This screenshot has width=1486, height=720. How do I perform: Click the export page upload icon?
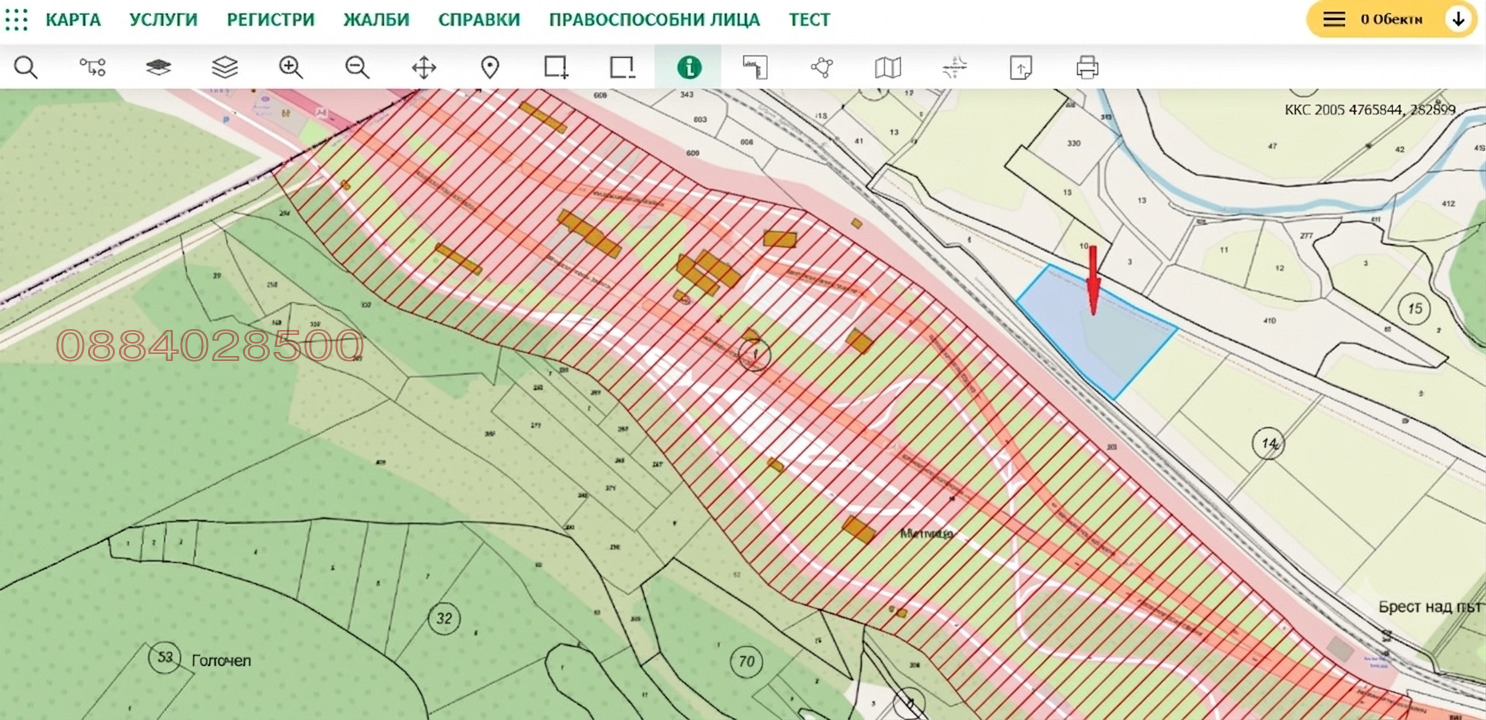coord(1021,67)
